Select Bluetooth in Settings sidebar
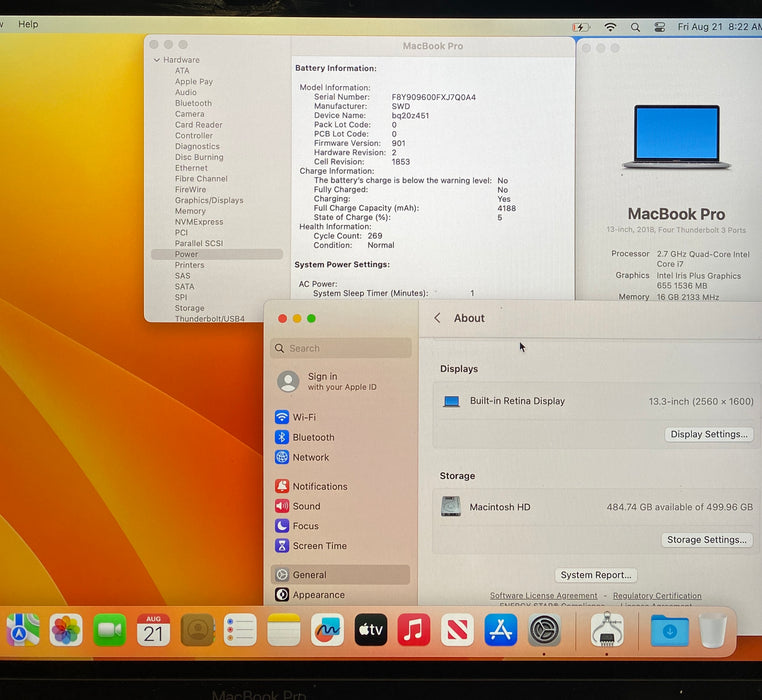Image resolution: width=762 pixels, height=700 pixels. point(304,437)
